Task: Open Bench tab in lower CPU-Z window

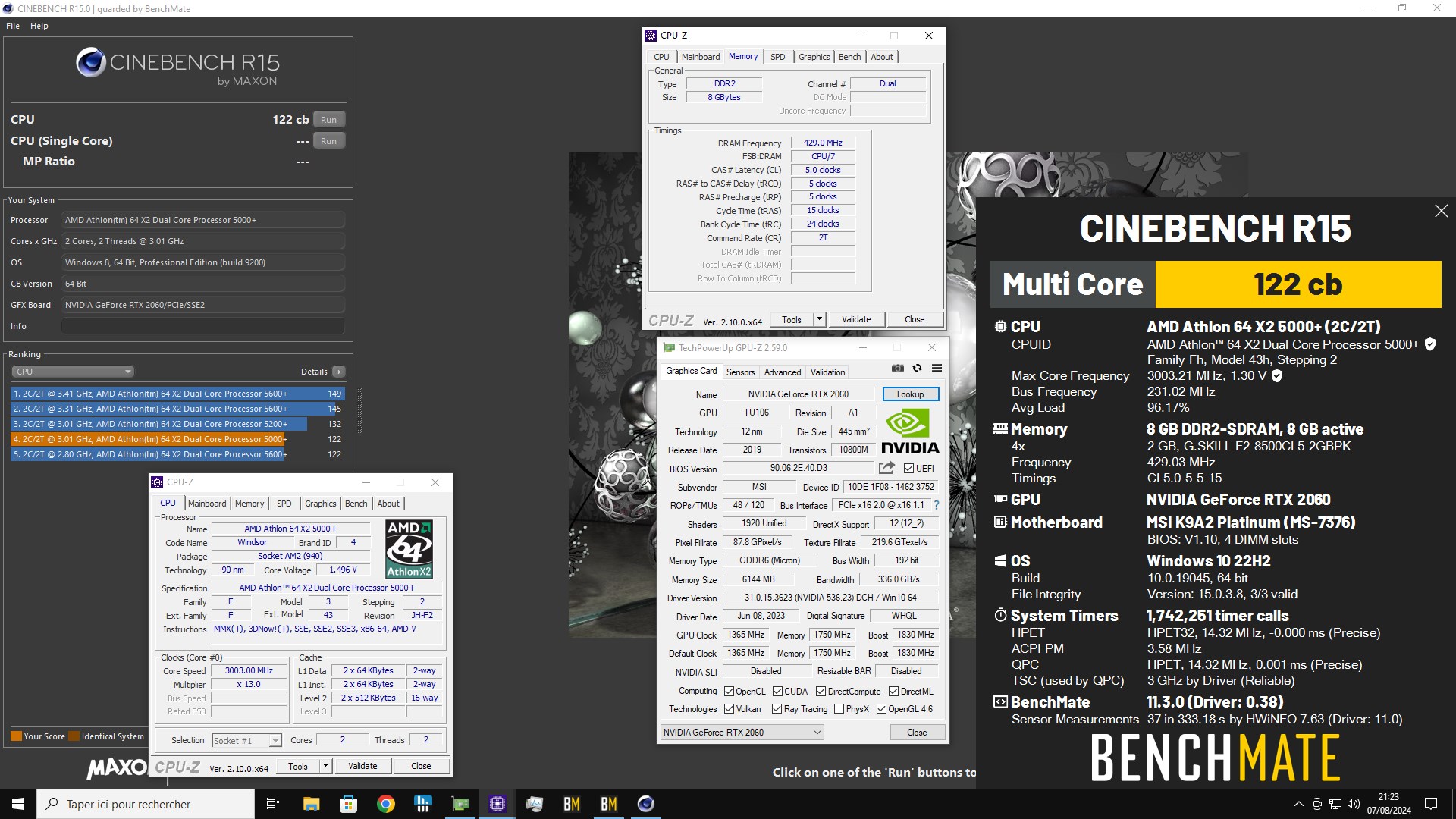Action: tap(356, 504)
